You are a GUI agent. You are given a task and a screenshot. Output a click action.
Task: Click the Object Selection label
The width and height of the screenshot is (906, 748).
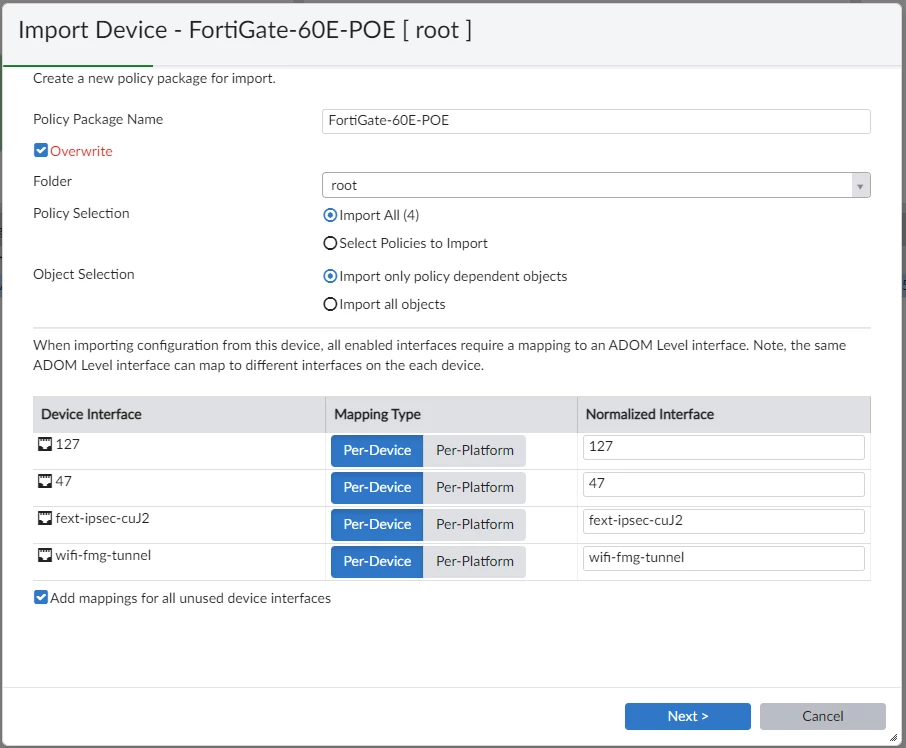[84, 274]
